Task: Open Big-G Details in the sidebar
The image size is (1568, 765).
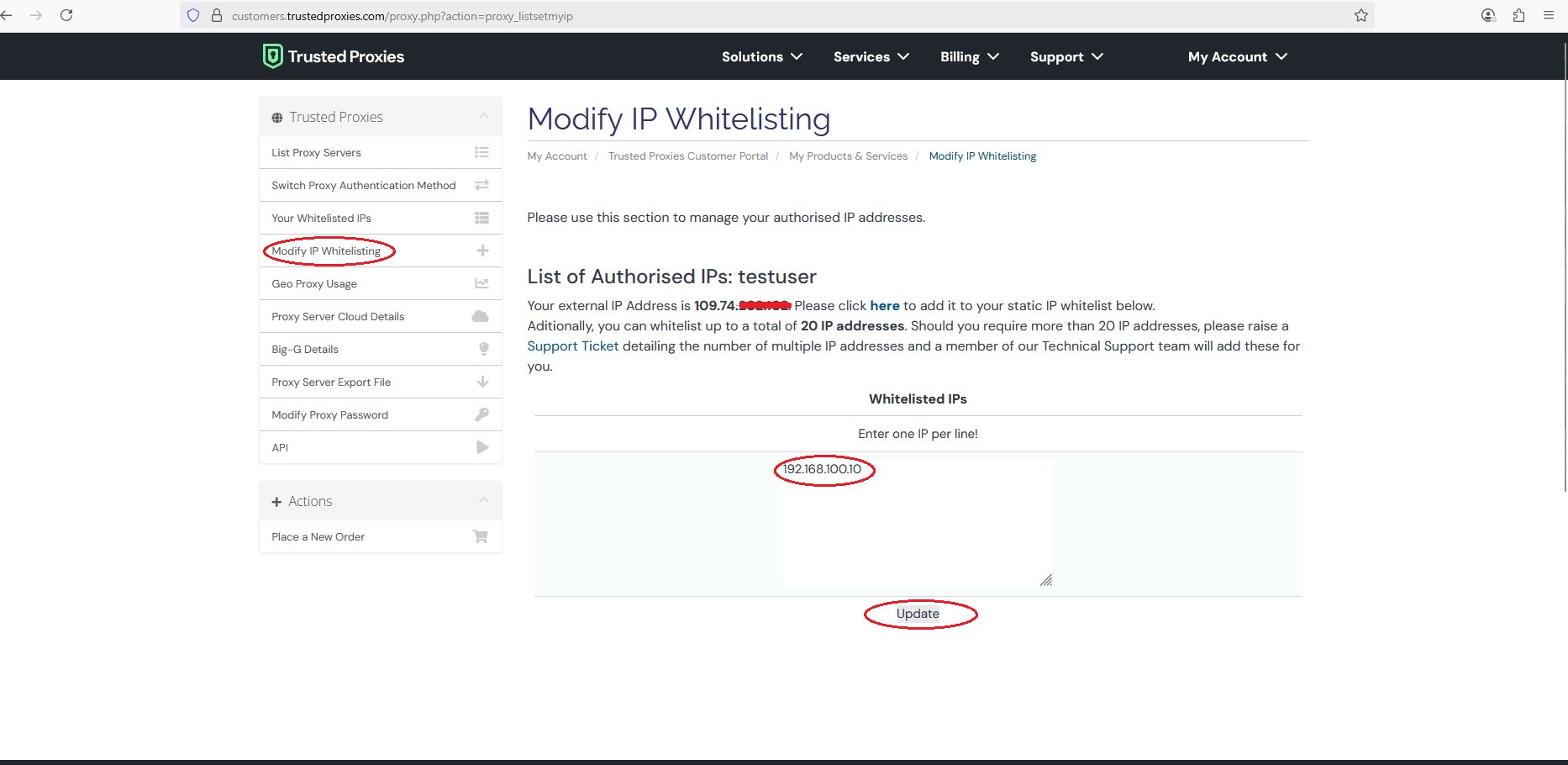Action: [x=381, y=349]
